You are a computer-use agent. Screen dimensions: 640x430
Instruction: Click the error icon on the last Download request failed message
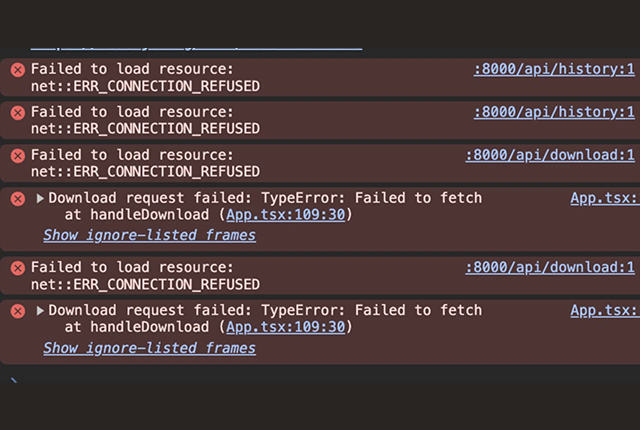pos(17,311)
